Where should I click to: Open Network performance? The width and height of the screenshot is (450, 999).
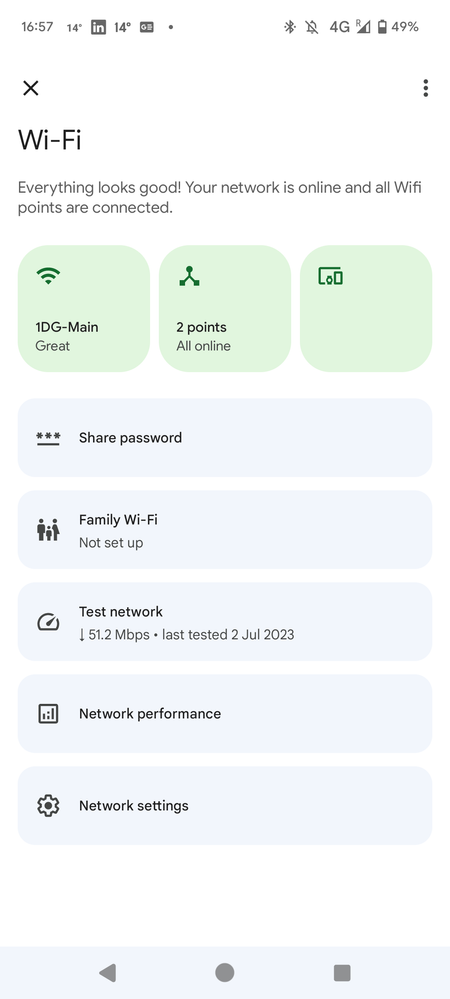(x=225, y=714)
